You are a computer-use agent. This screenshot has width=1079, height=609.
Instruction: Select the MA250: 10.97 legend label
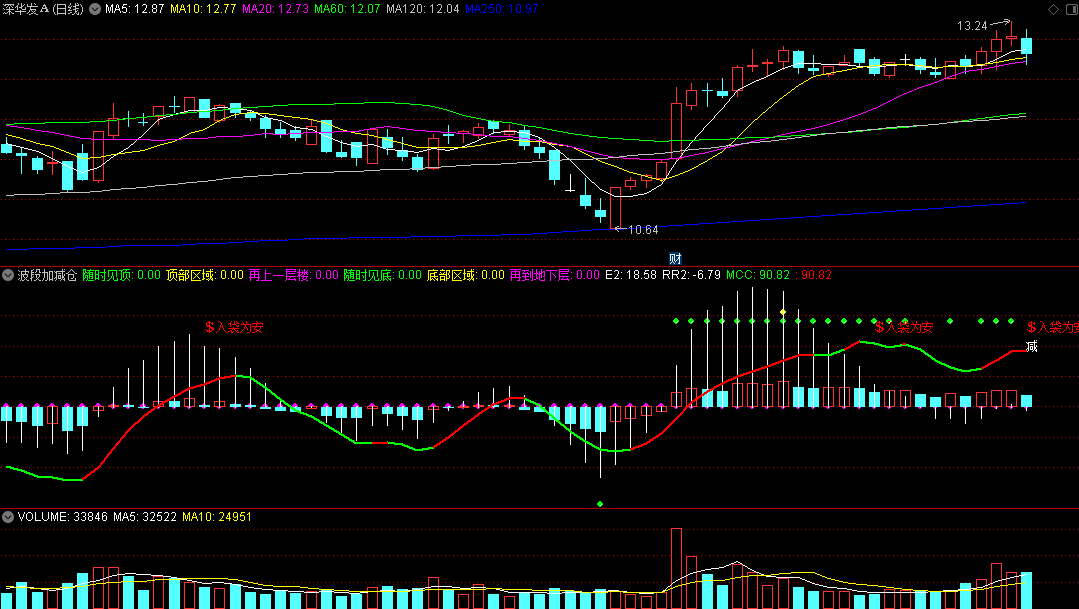coord(502,9)
